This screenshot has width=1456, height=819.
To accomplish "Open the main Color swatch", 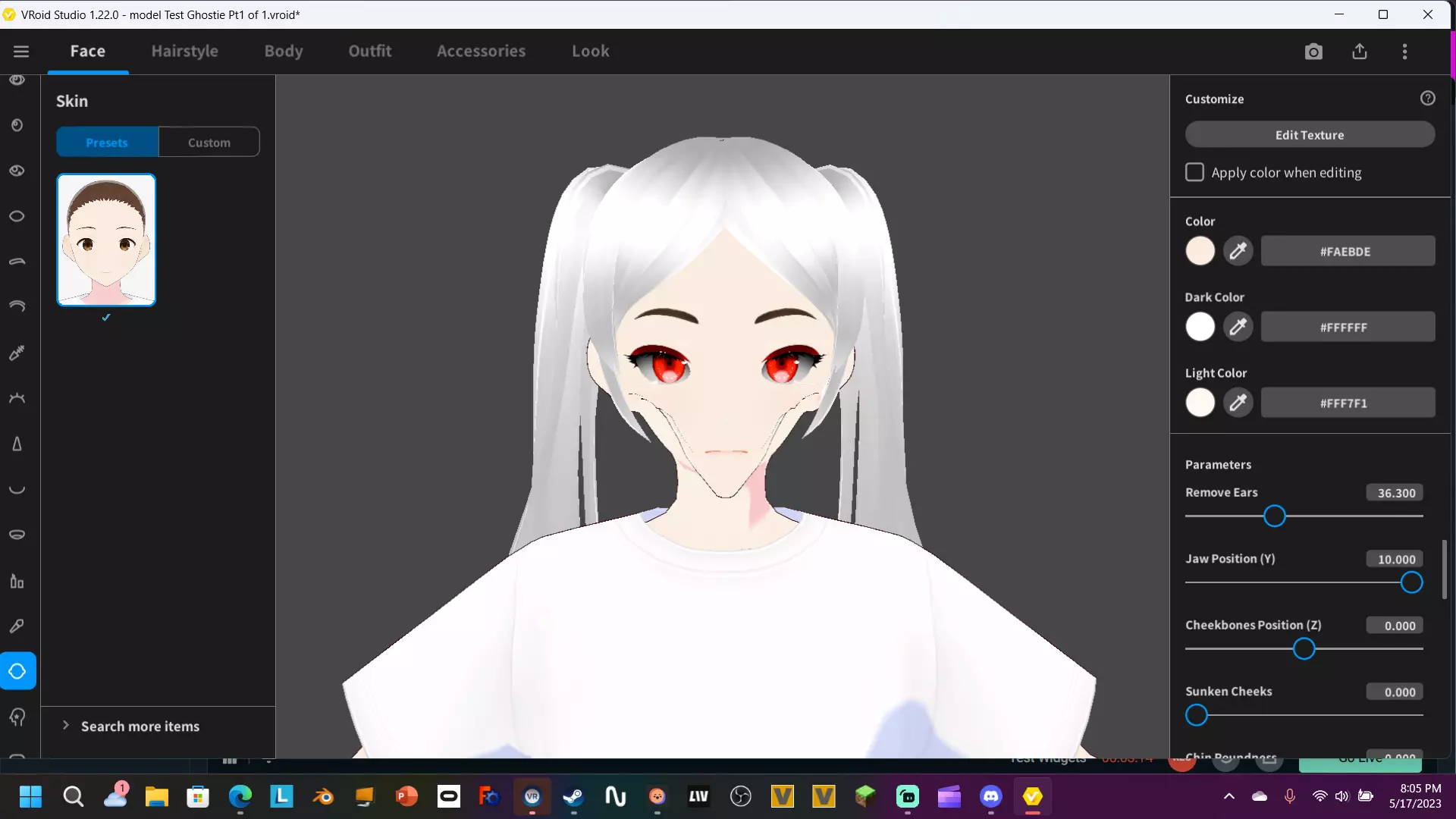I will [x=1200, y=251].
